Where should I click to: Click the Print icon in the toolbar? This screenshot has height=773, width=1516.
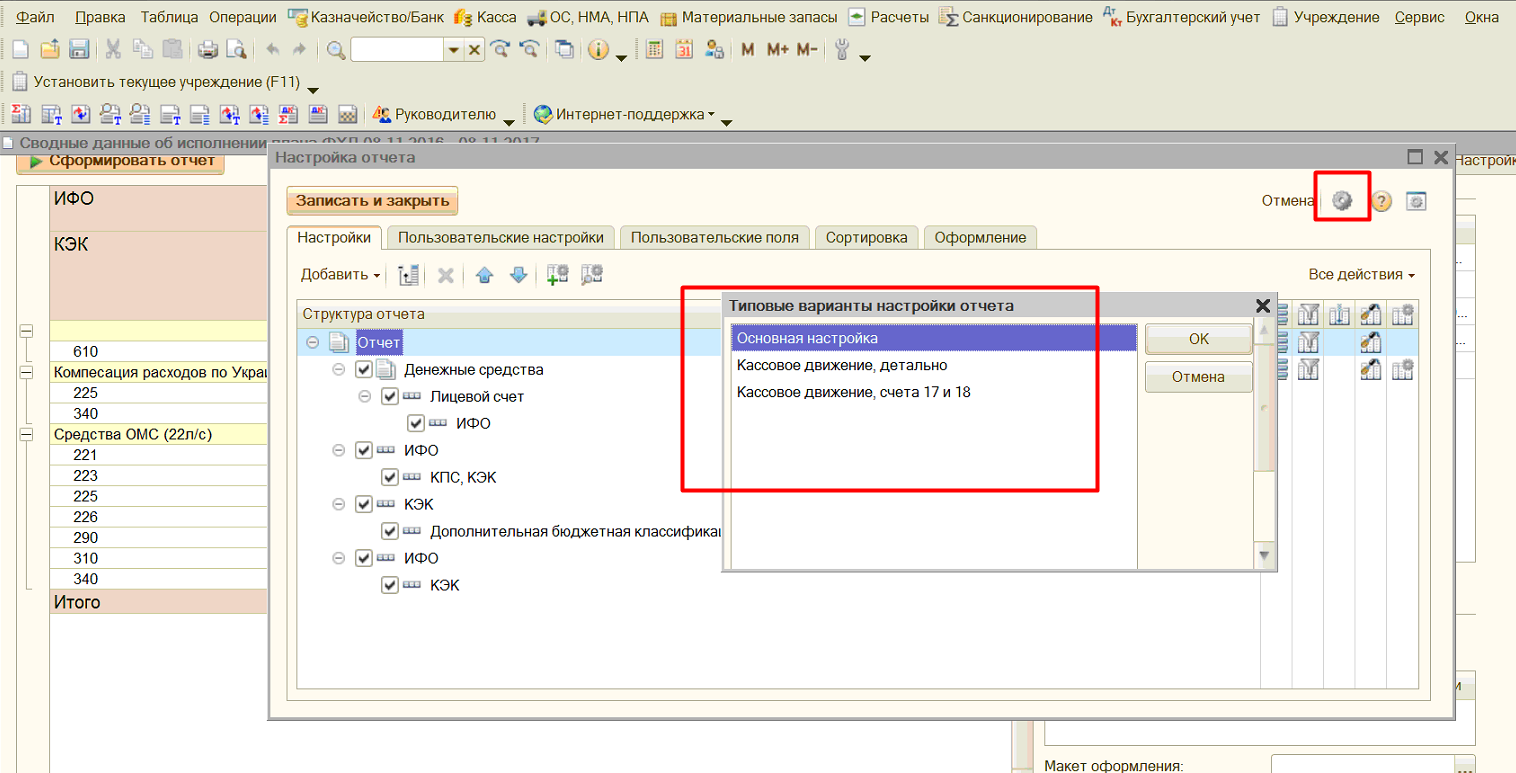pos(208,50)
